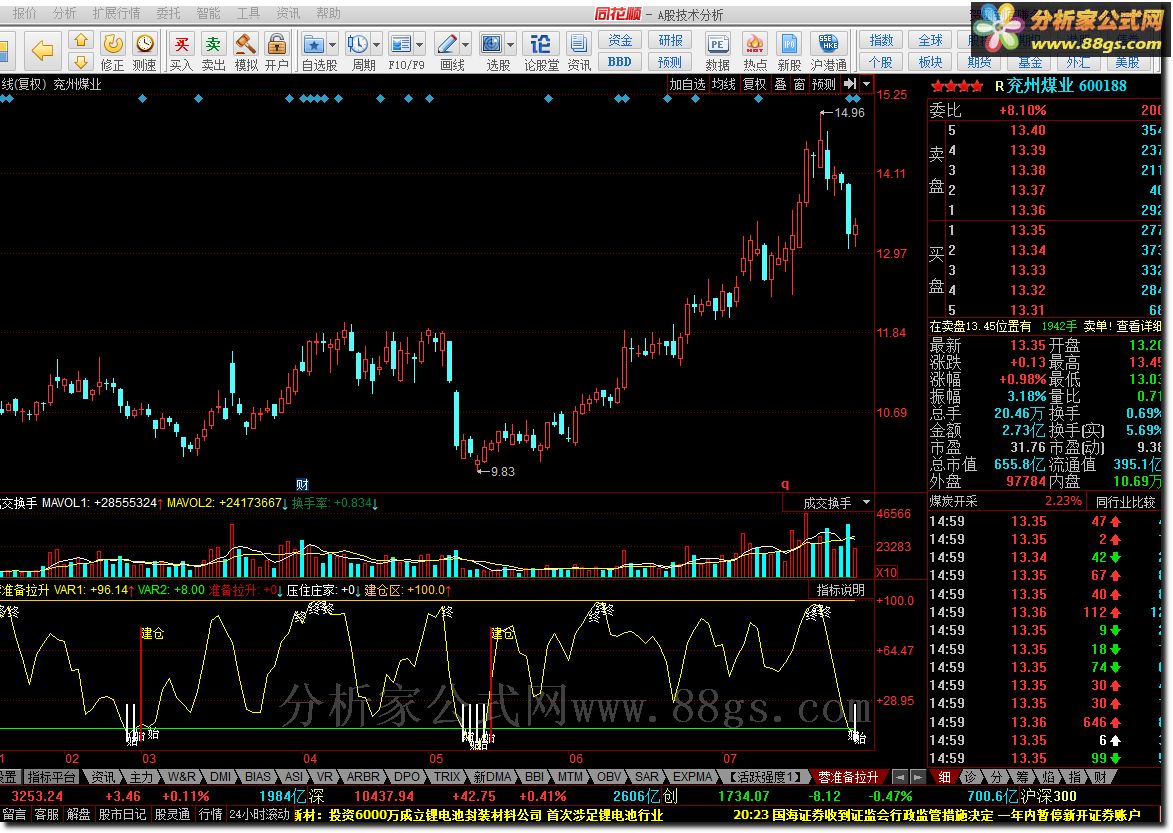Open the 新股 IPO icon
1173x833 pixels.
(789, 51)
